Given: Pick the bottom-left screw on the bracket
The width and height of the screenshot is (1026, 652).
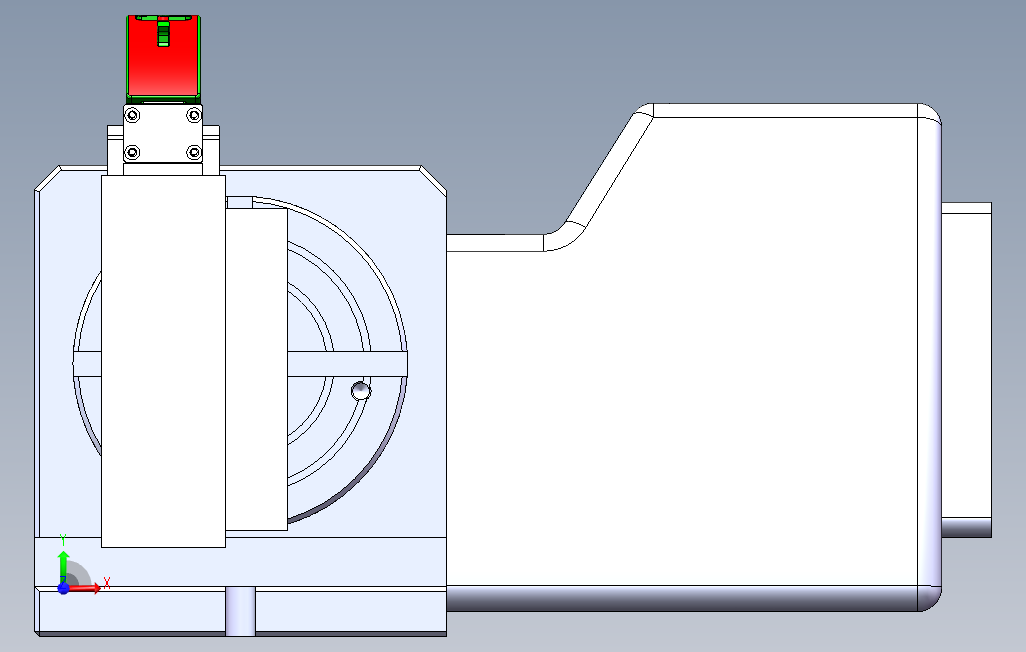Looking at the screenshot, I should [132, 153].
